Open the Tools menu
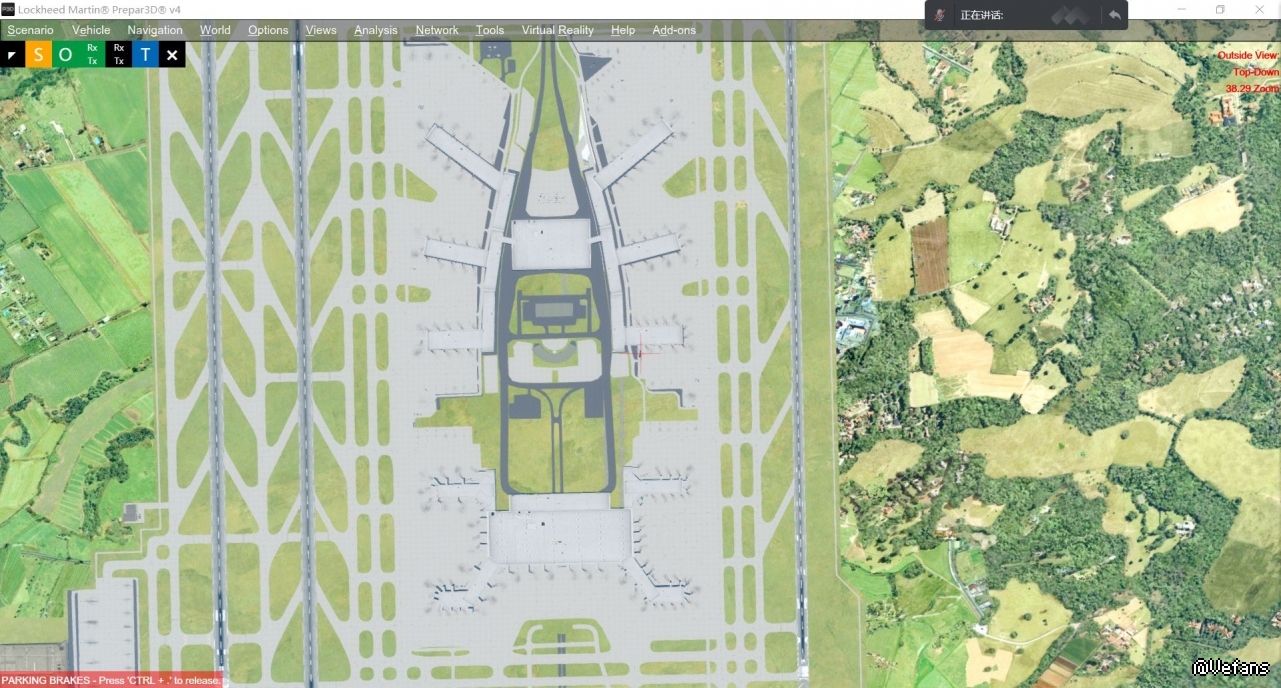Screen dimensions: 1281x688 490,30
